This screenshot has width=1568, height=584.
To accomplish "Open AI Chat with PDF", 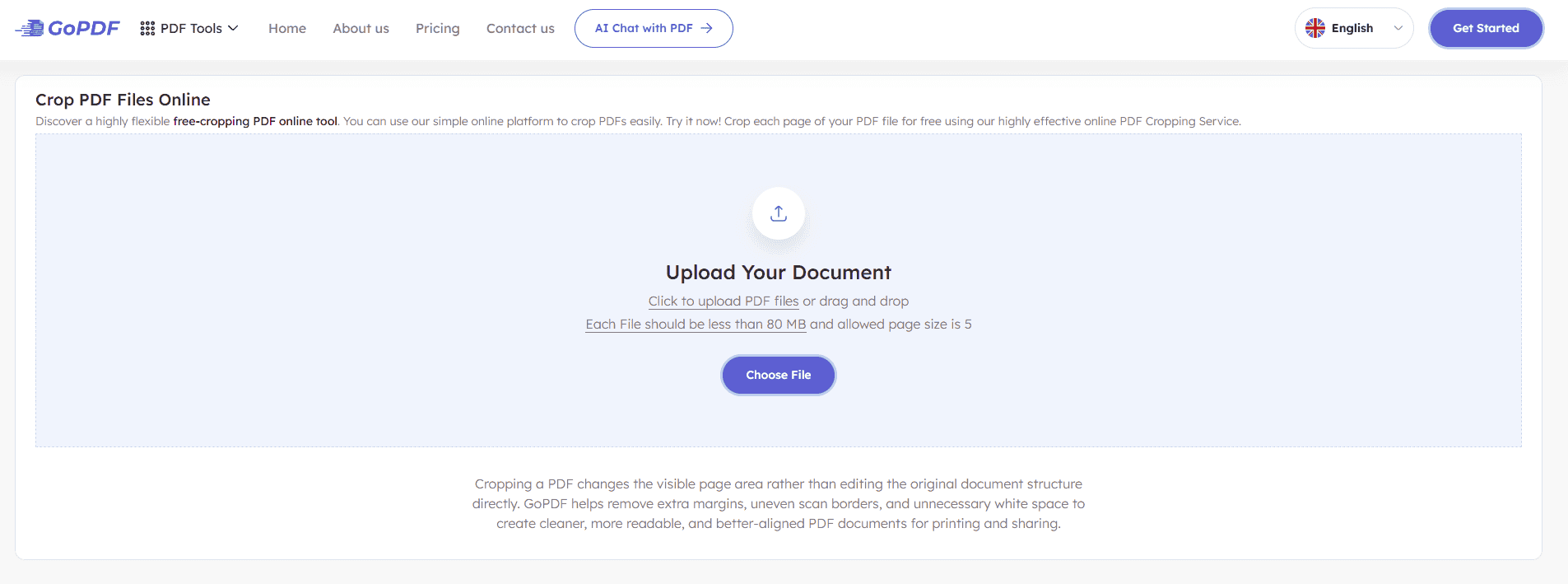I will click(654, 28).
